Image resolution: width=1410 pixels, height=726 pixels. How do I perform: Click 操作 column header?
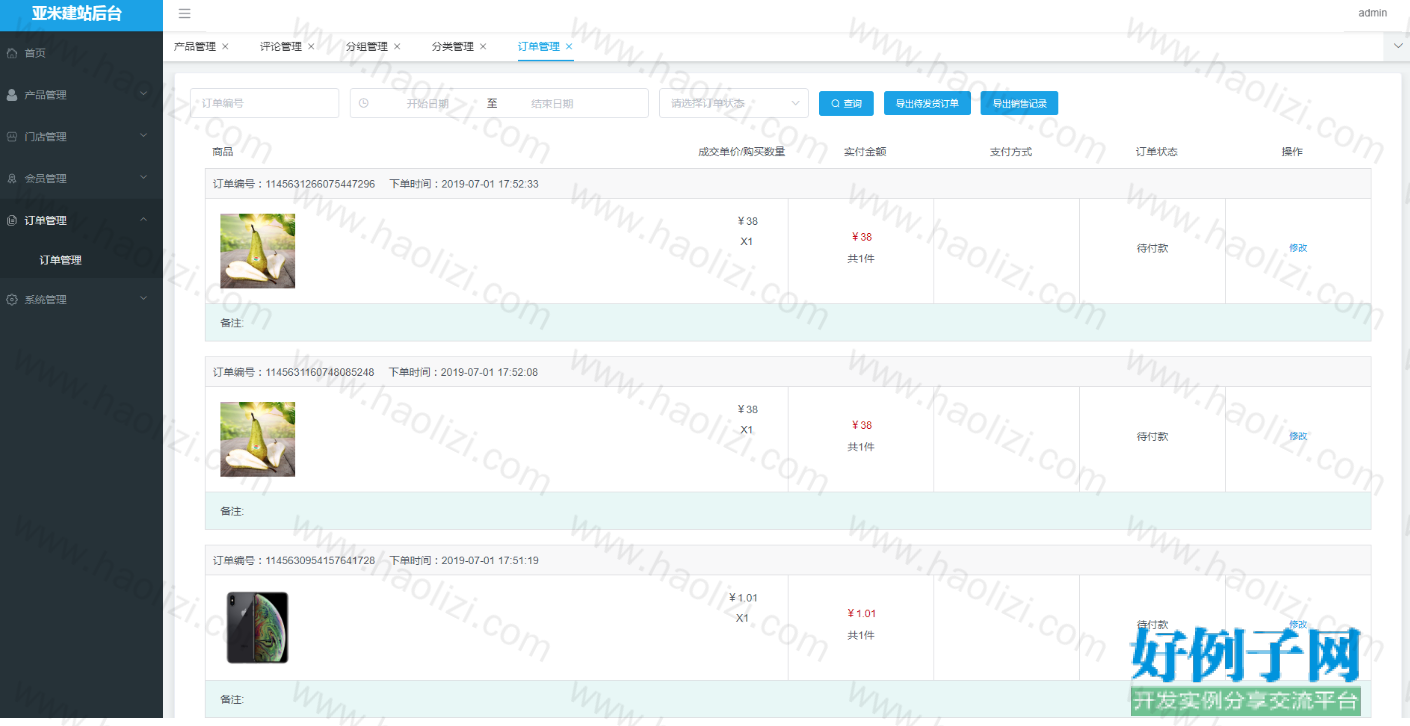(x=1292, y=152)
